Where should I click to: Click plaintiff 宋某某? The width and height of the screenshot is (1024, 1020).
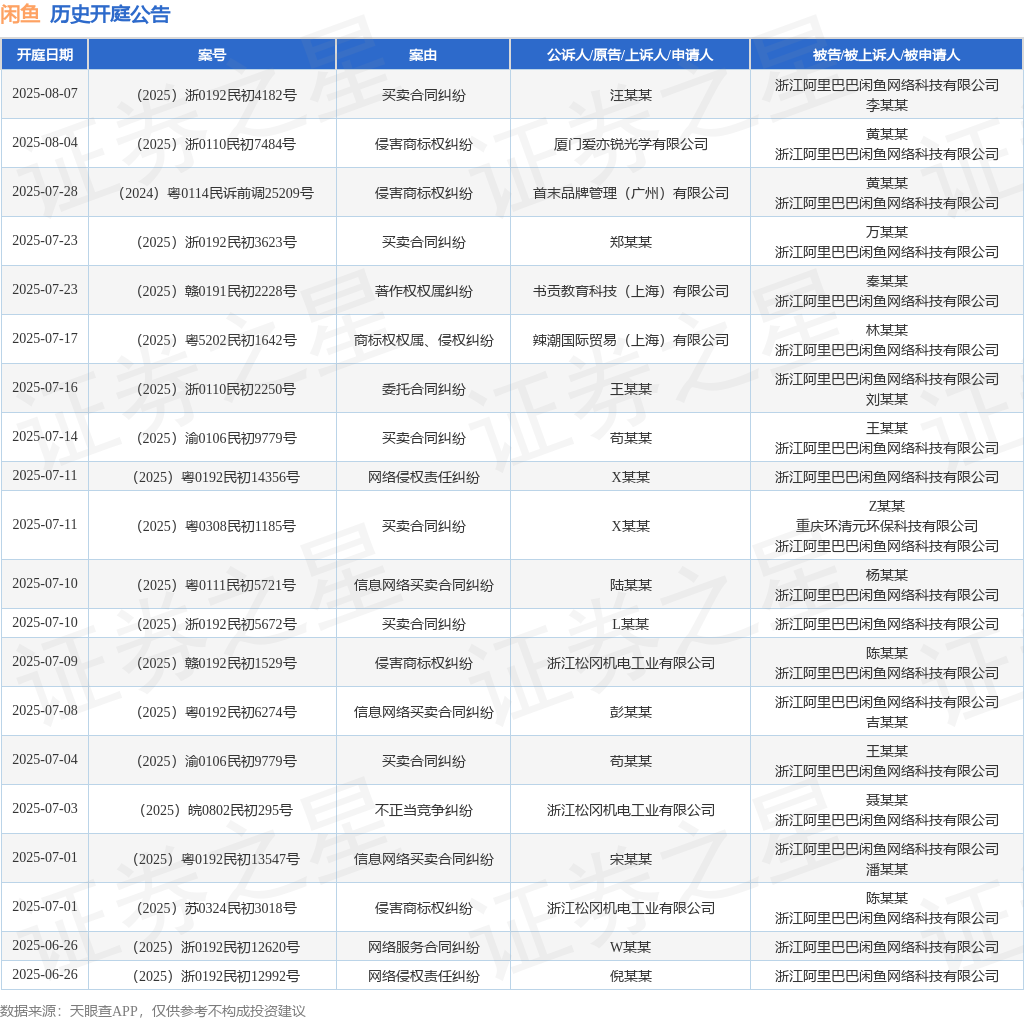point(630,859)
